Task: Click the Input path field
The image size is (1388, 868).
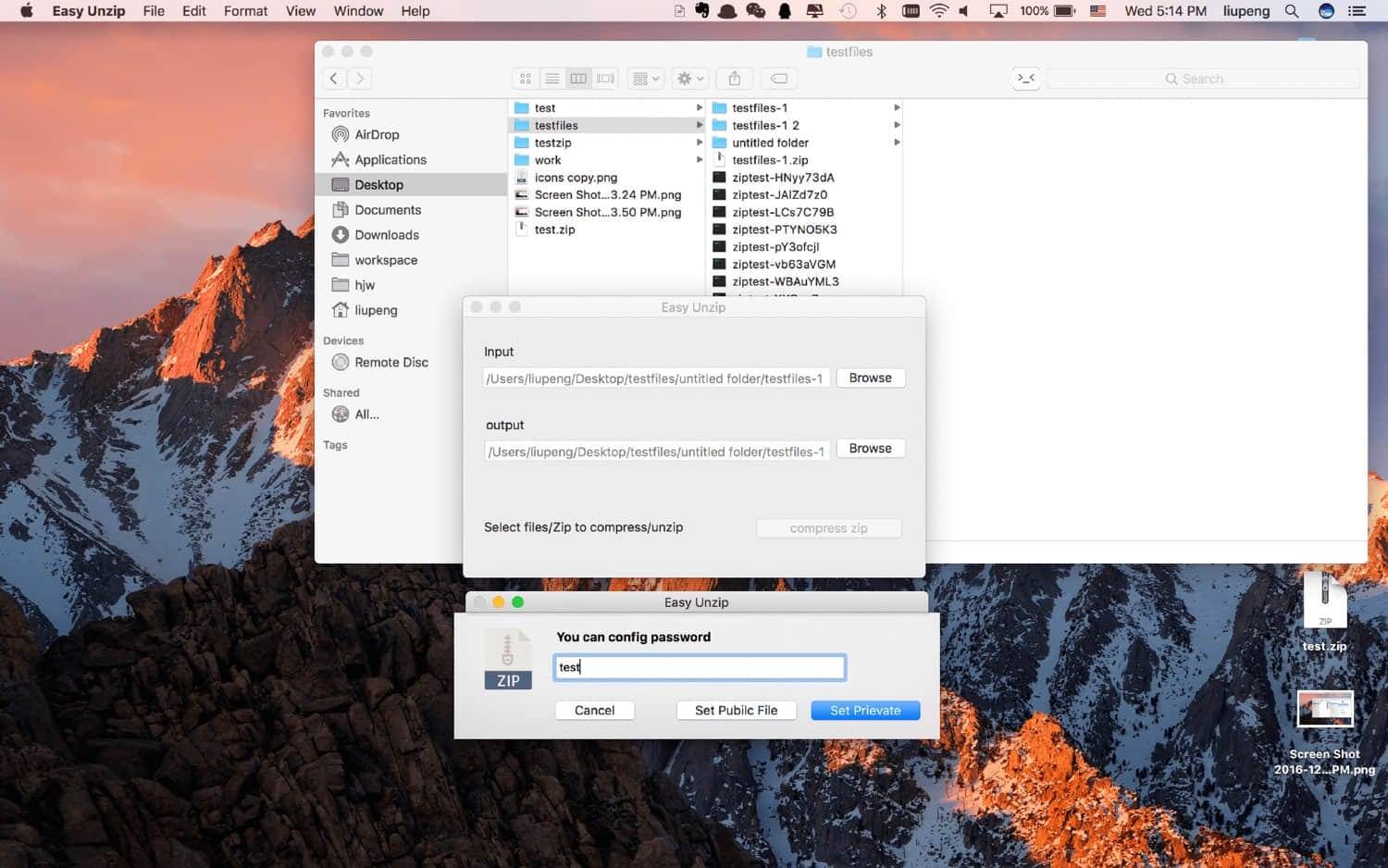Action: click(x=656, y=378)
